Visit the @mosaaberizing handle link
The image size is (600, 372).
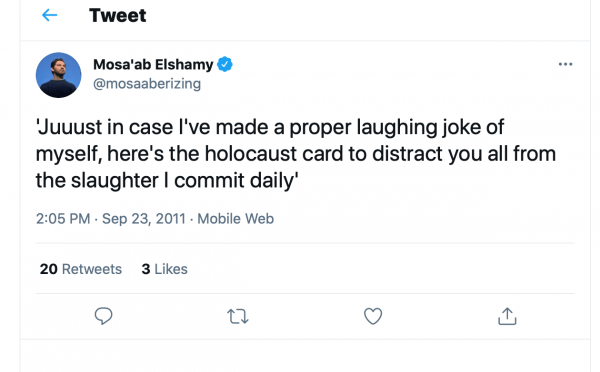click(147, 83)
